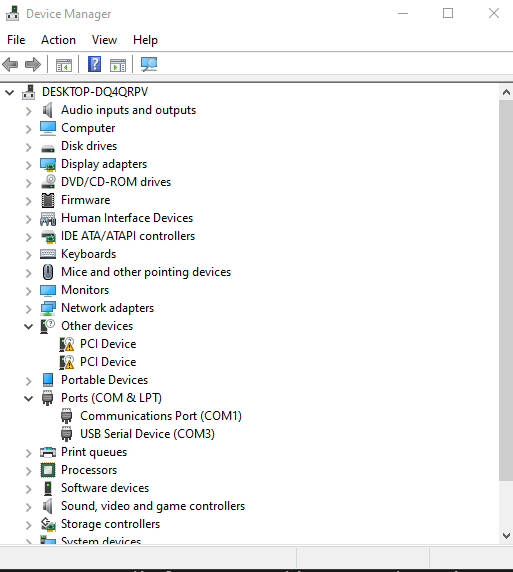Expand the Disk drives category
This screenshot has height=572, width=513.
pos(28,147)
